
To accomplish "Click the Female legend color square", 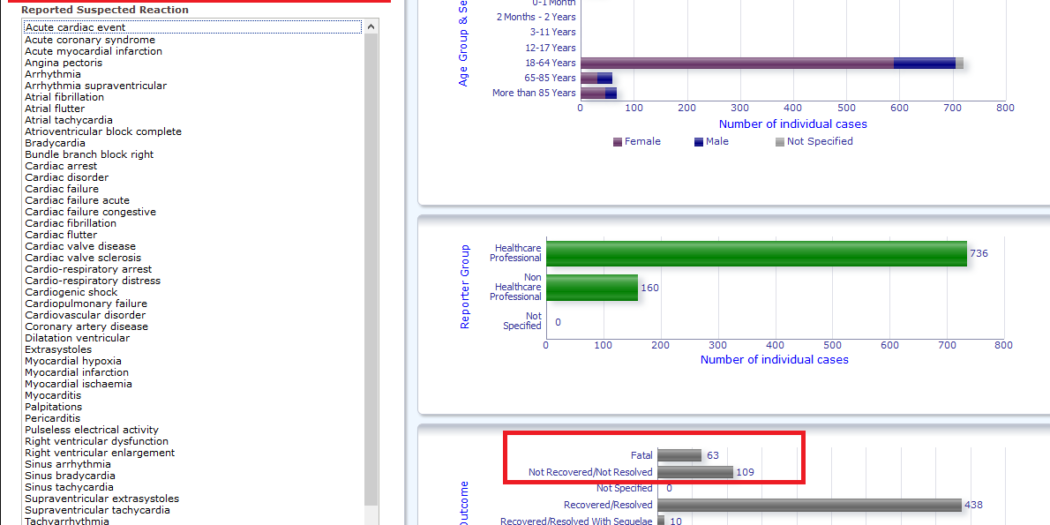I will (617, 142).
